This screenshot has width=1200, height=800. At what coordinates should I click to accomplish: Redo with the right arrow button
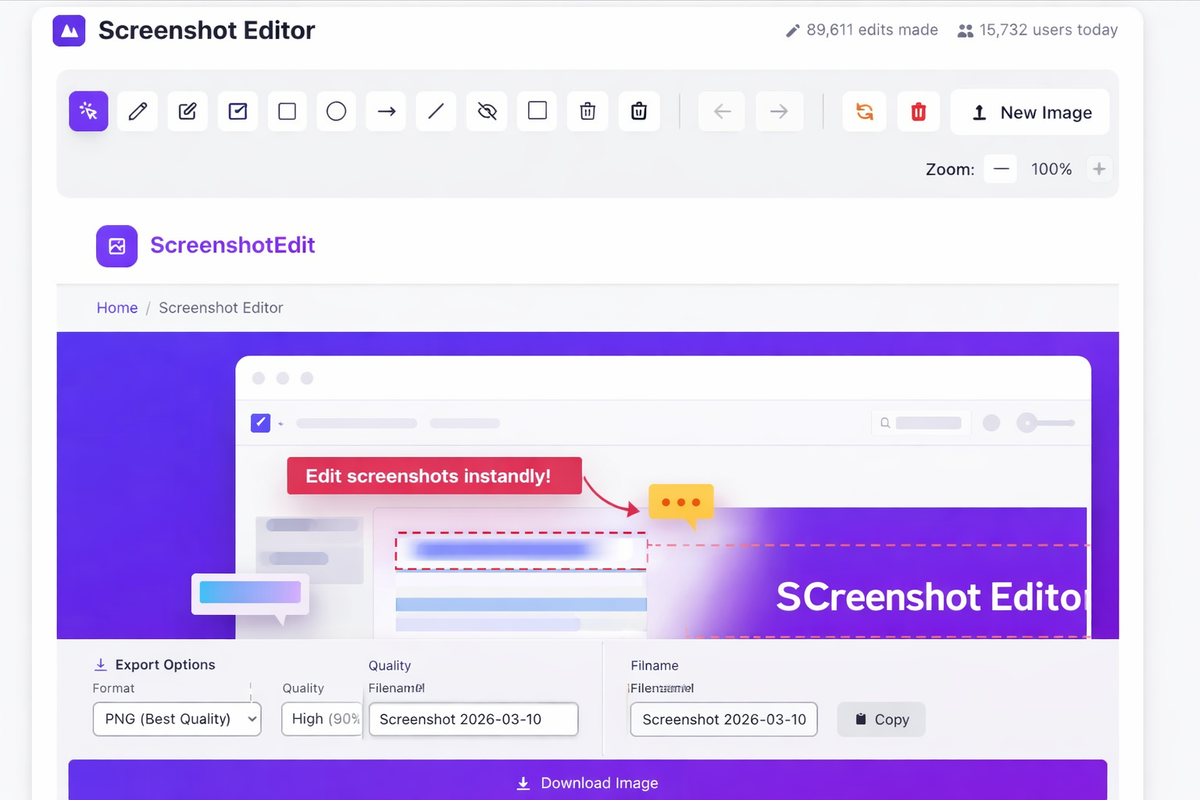(779, 112)
